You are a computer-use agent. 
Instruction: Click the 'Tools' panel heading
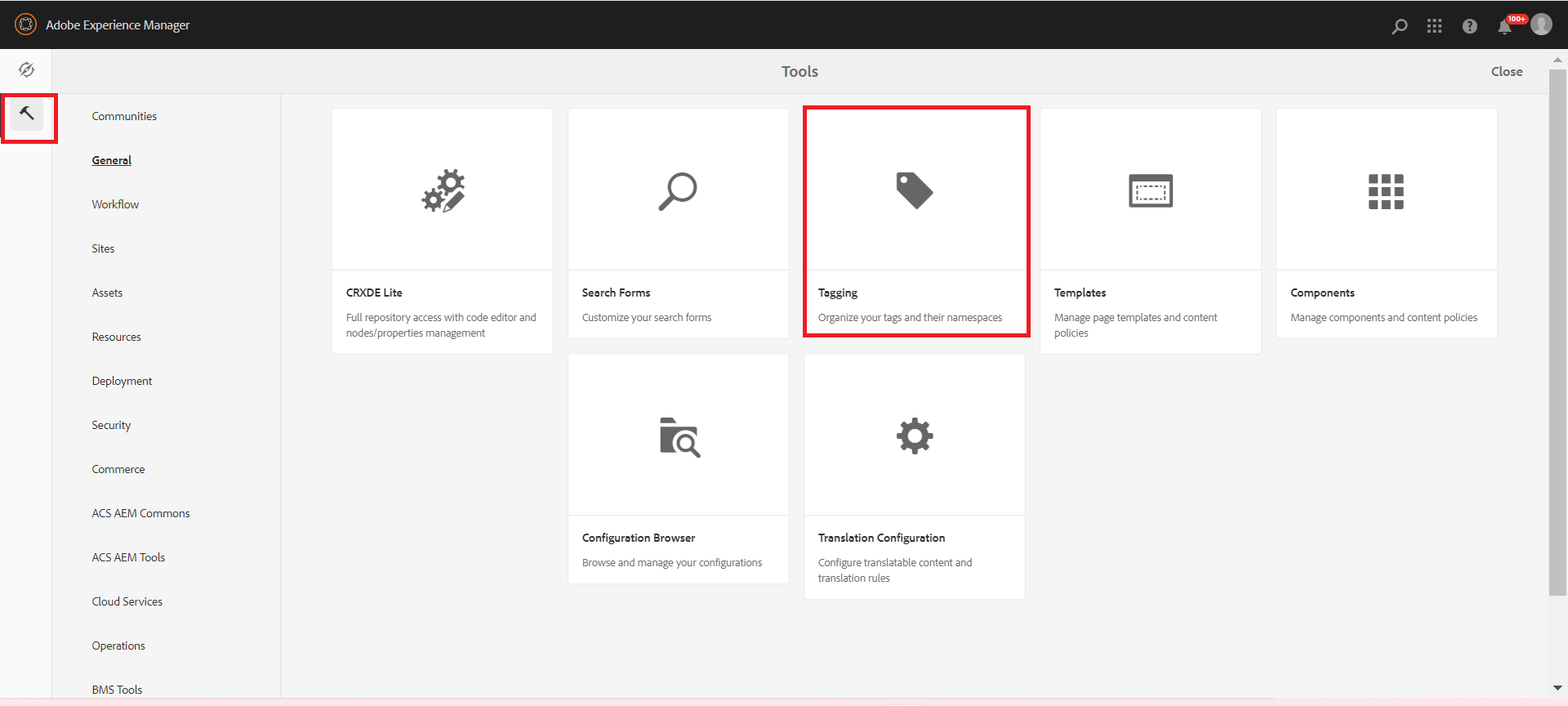[800, 71]
